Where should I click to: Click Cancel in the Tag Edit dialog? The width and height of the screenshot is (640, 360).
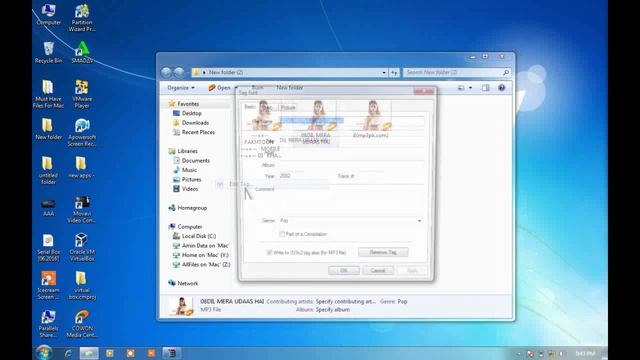[x=378, y=270]
